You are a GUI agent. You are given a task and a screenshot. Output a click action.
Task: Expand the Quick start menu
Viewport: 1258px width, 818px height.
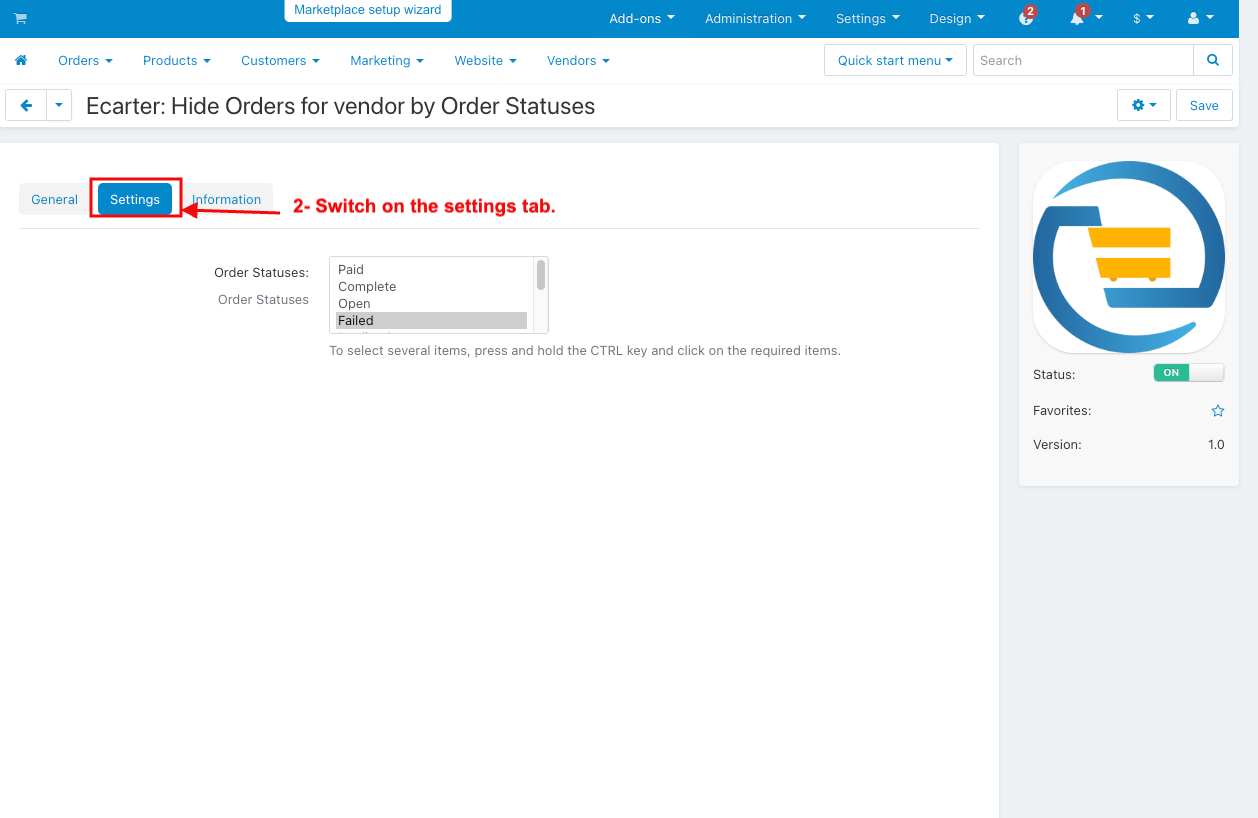pyautogui.click(x=895, y=60)
